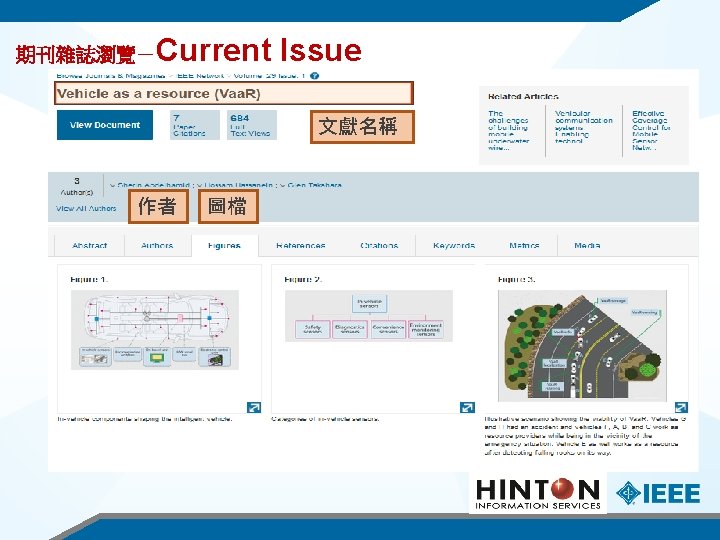Click the IEEE Network breadcrumb link
This screenshot has height=540, width=720.
[200, 76]
